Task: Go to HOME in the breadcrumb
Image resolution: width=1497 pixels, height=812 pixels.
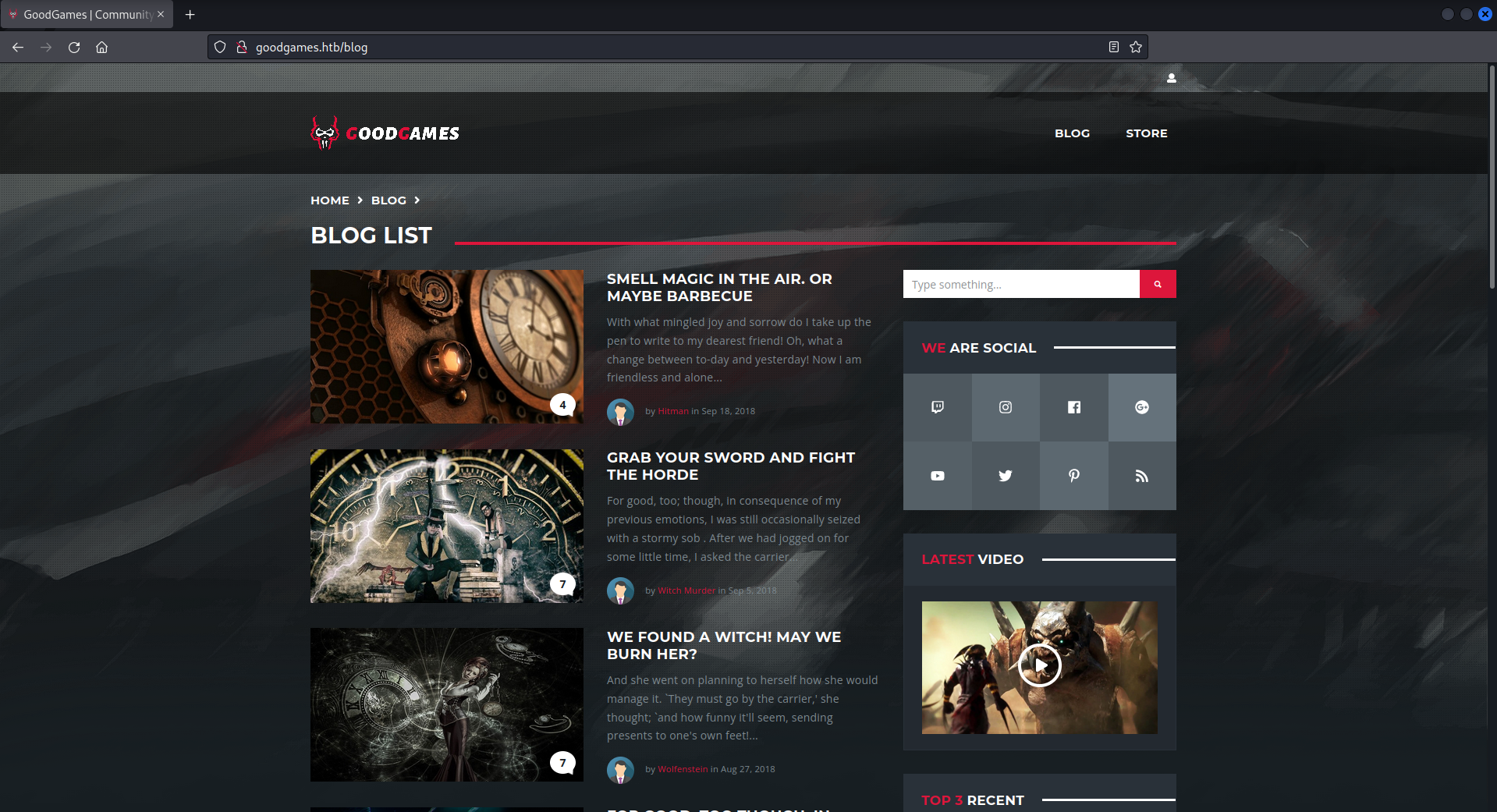Action: [330, 200]
